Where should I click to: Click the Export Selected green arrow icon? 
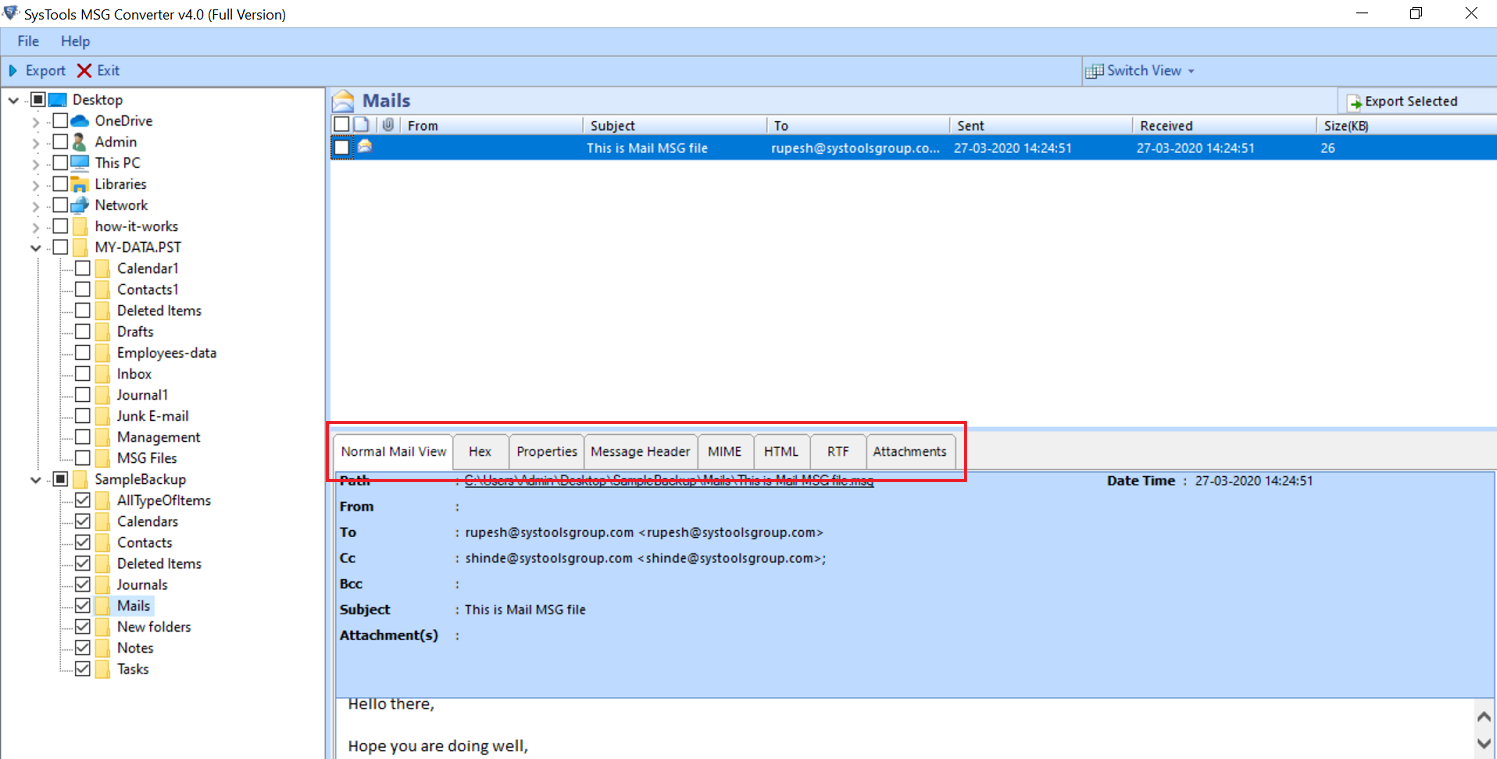coord(1354,102)
